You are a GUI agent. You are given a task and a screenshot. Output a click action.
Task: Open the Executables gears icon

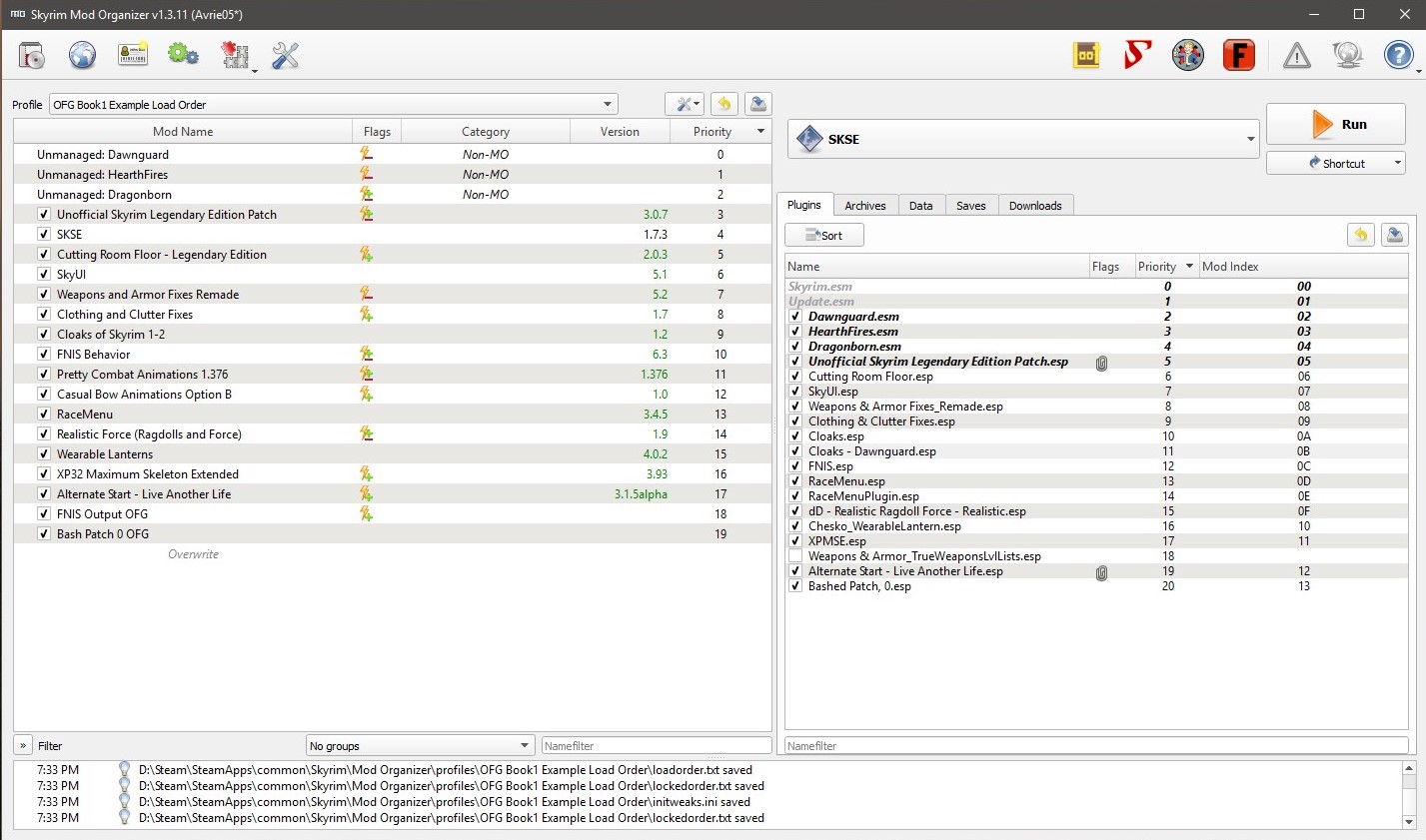(184, 55)
